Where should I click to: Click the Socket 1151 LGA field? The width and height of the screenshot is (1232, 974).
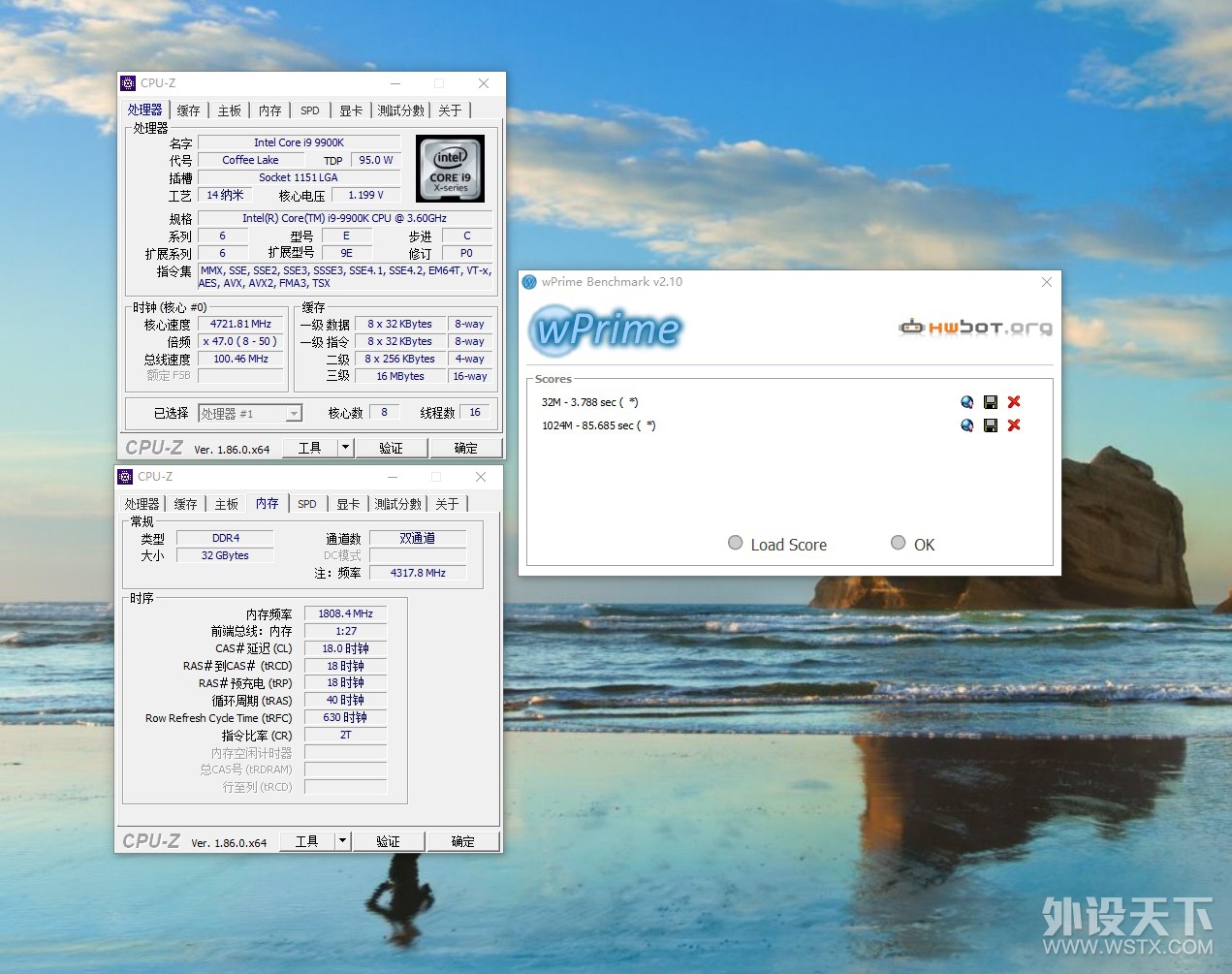[299, 177]
